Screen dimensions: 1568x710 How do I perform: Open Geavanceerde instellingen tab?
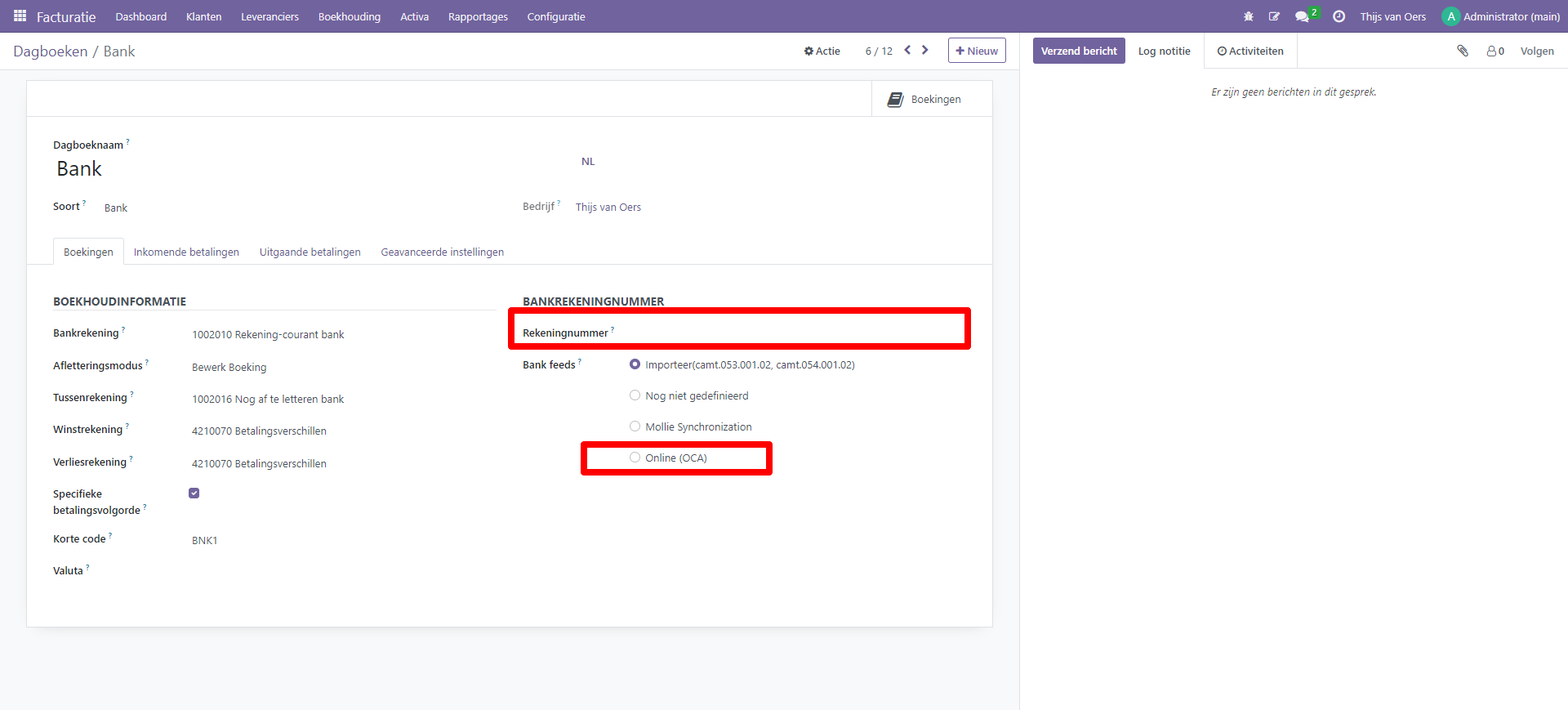click(442, 252)
